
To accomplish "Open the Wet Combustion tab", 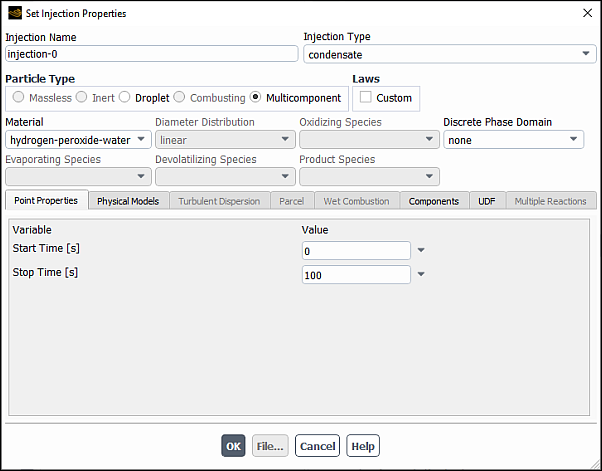I will click(357, 201).
